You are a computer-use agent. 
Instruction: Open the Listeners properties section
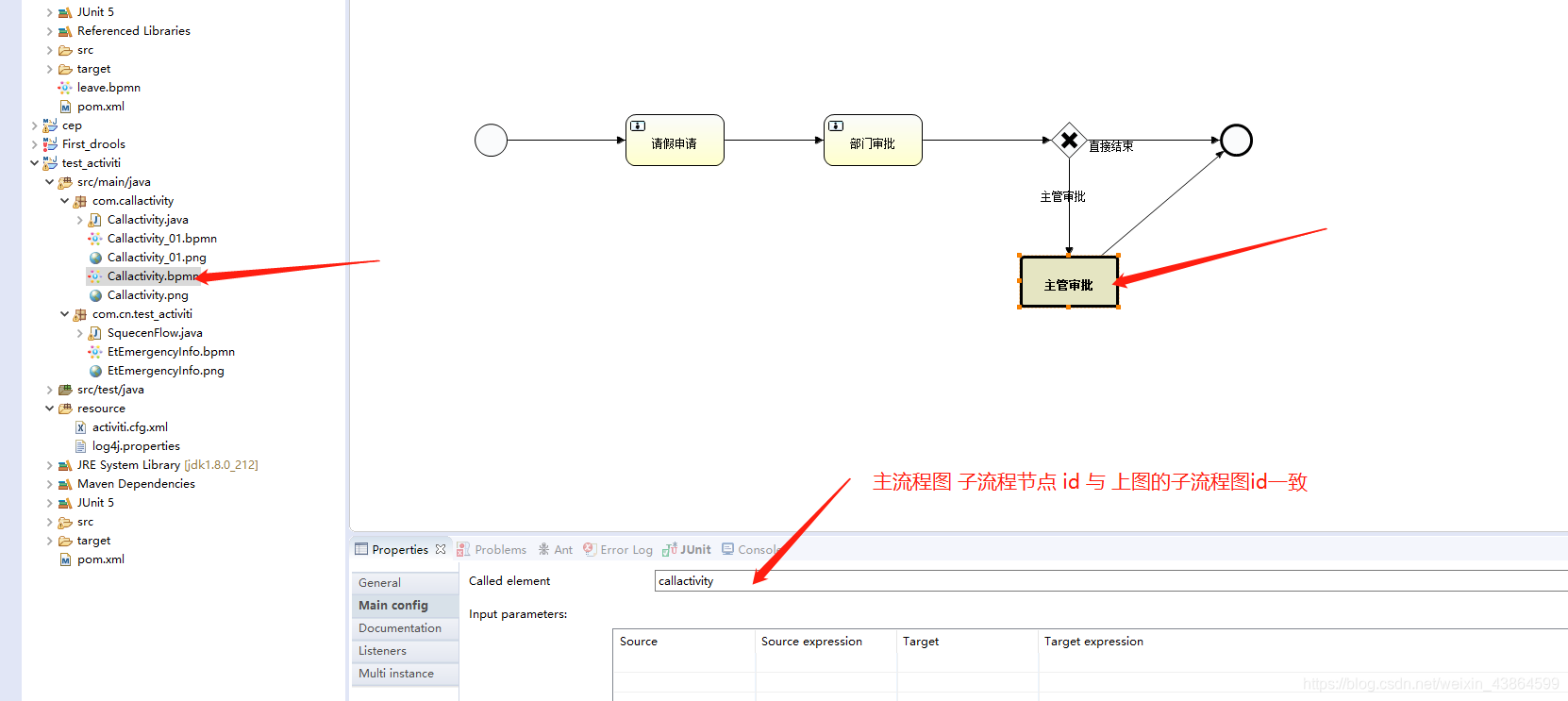coord(406,651)
